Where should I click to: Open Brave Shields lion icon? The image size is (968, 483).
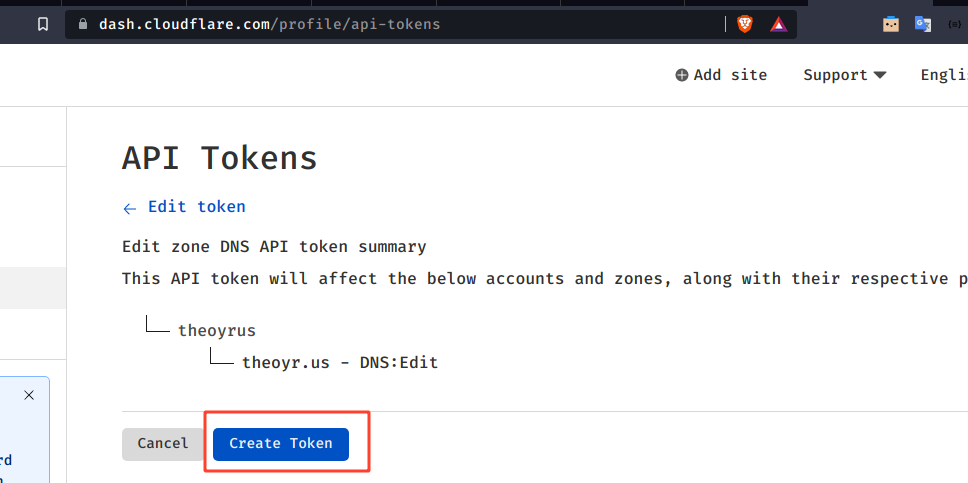click(x=744, y=24)
